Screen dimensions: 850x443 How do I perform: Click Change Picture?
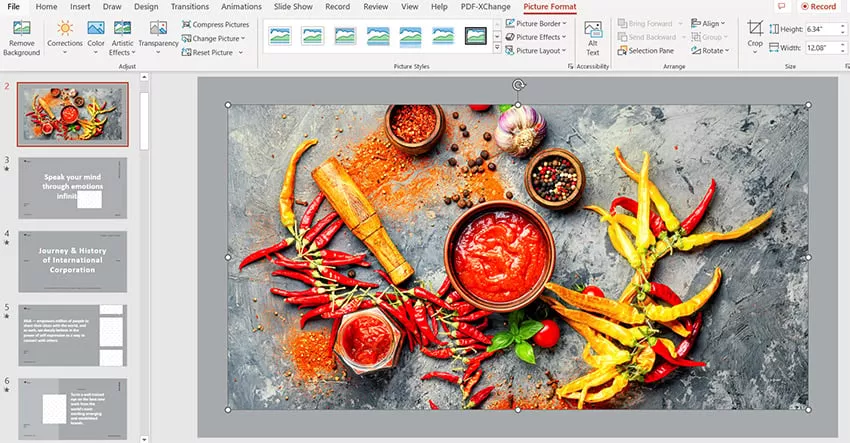click(213, 38)
